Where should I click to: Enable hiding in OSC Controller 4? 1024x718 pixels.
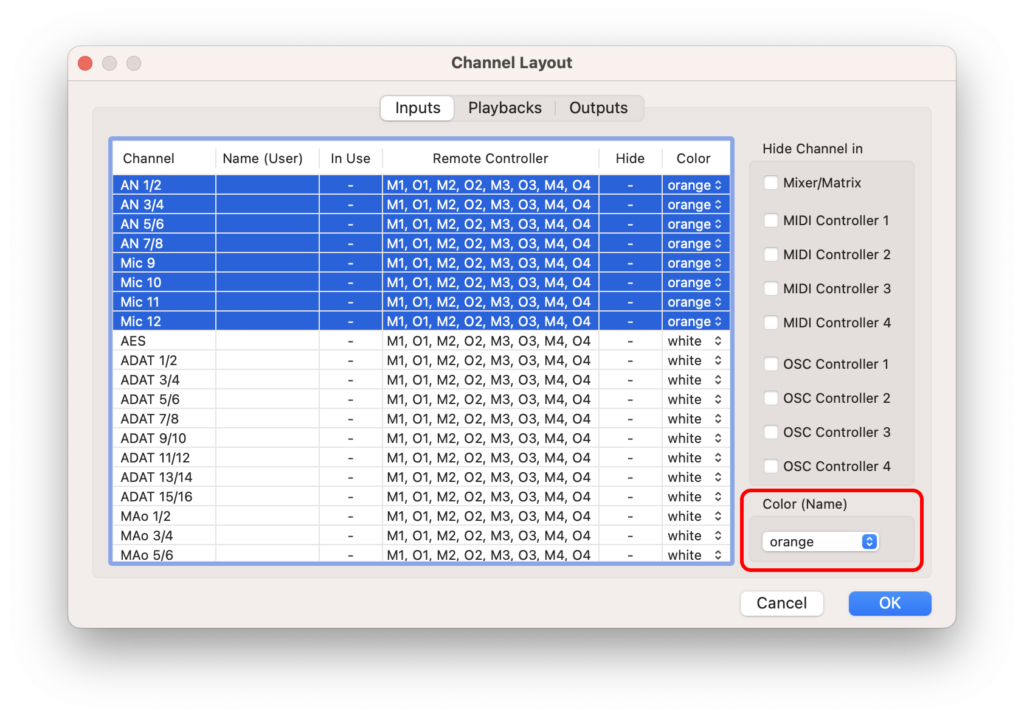(x=771, y=466)
